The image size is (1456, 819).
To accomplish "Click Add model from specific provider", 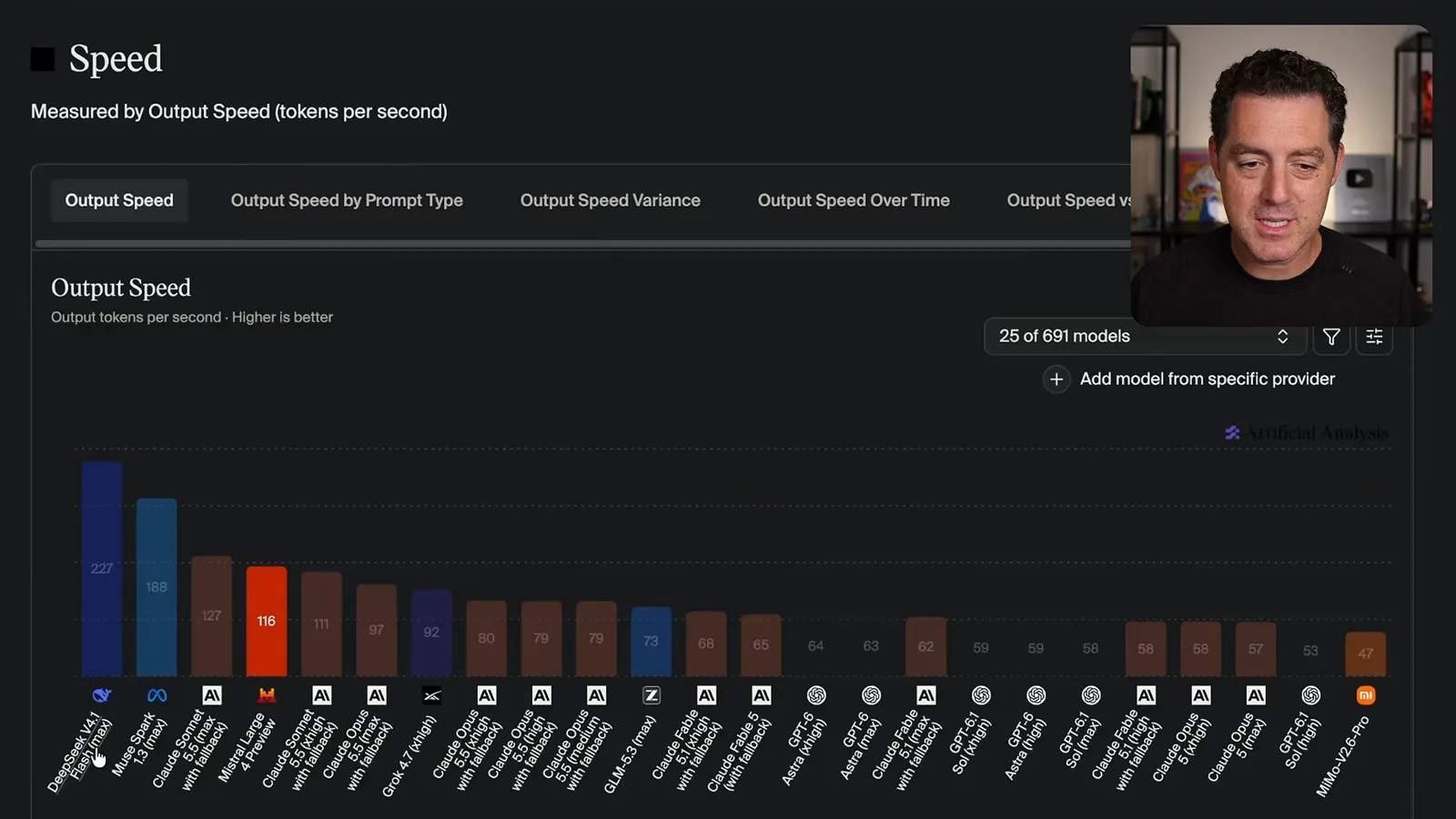I will point(1207,379).
